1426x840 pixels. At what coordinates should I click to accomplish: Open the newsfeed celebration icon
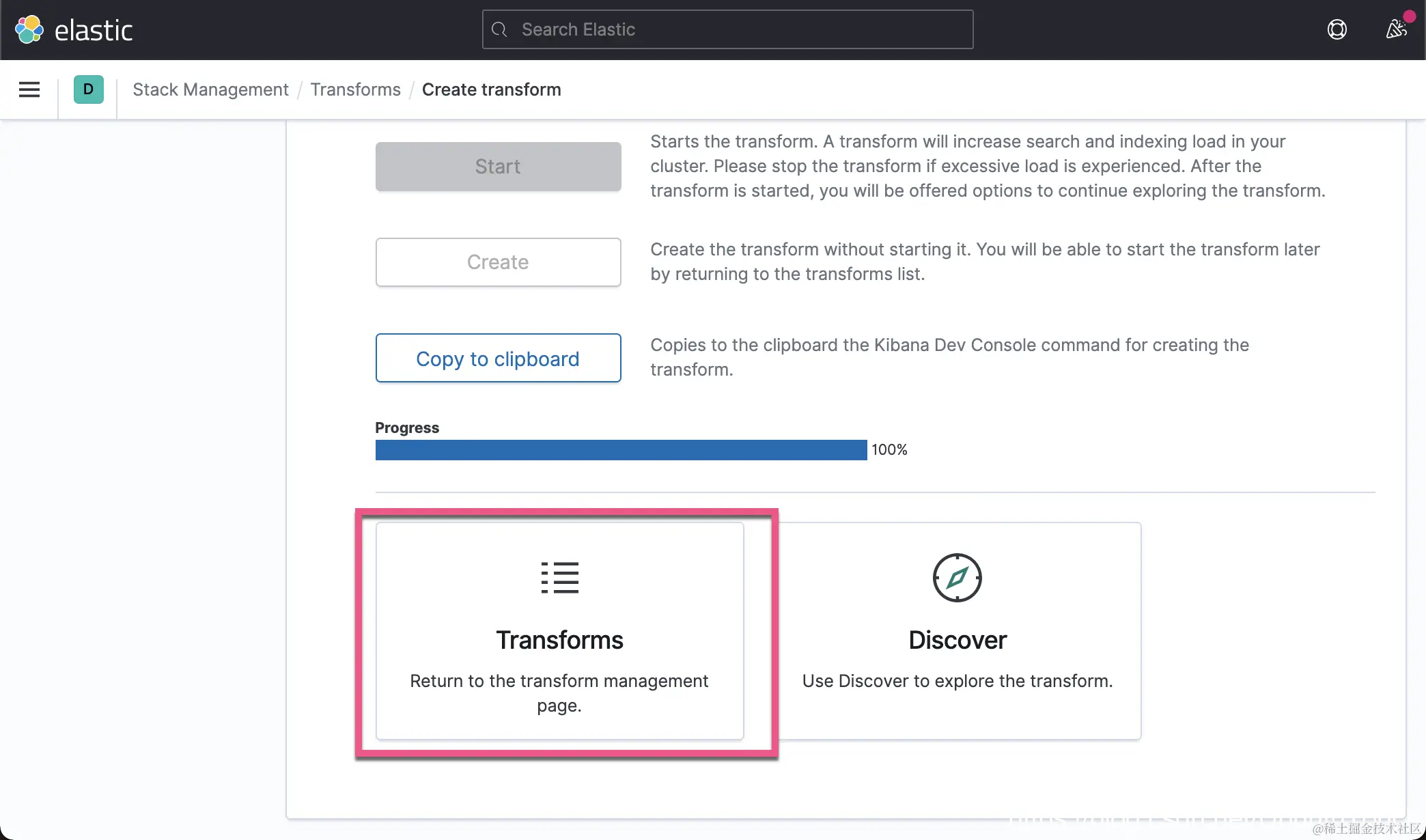(x=1396, y=29)
